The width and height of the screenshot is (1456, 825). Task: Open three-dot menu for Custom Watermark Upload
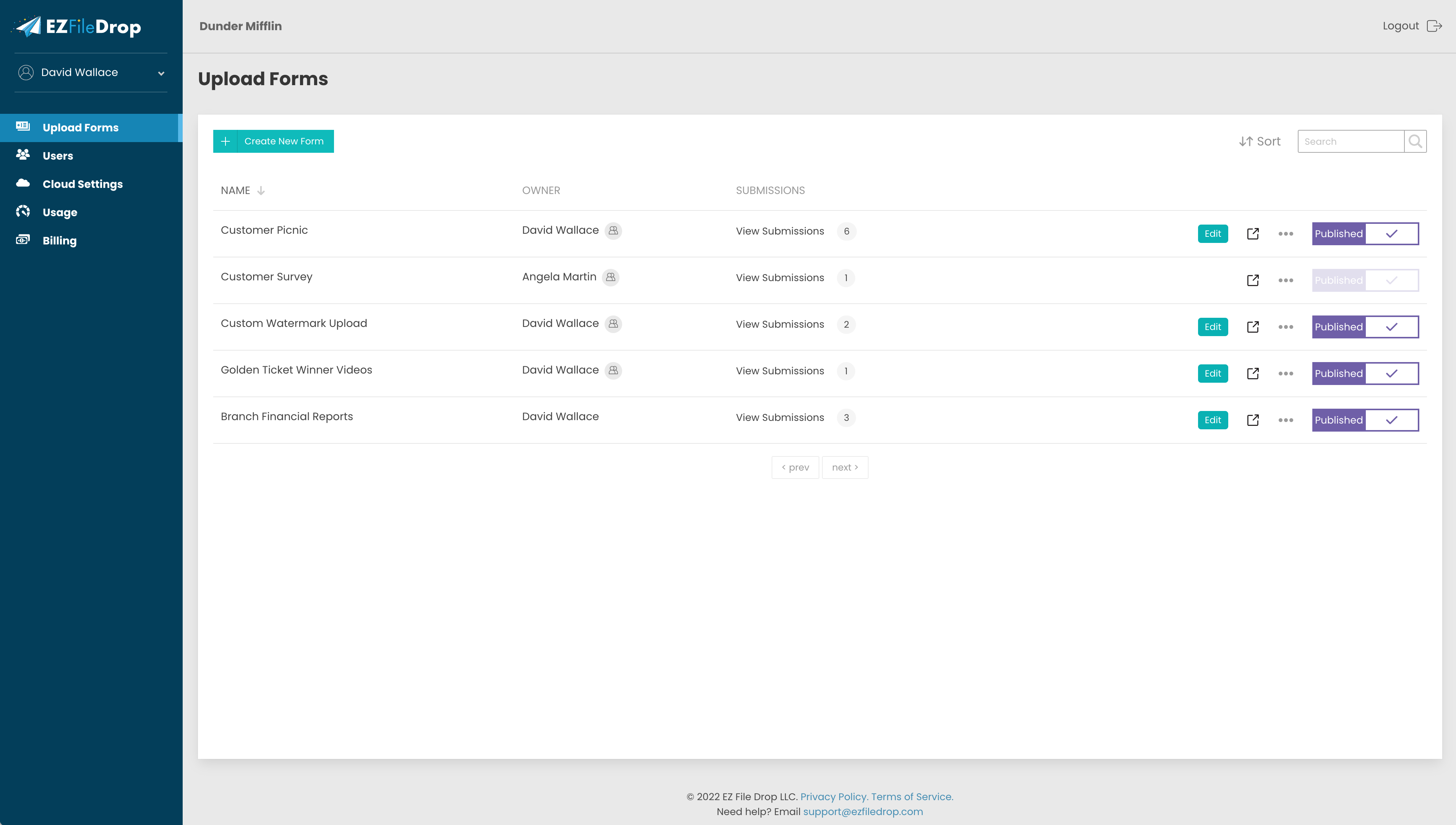tap(1286, 327)
